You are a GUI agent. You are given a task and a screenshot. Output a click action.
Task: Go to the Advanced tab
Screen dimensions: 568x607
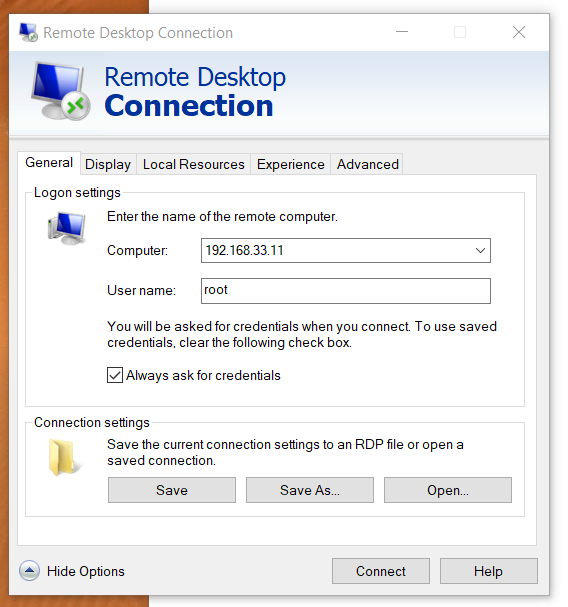click(367, 164)
